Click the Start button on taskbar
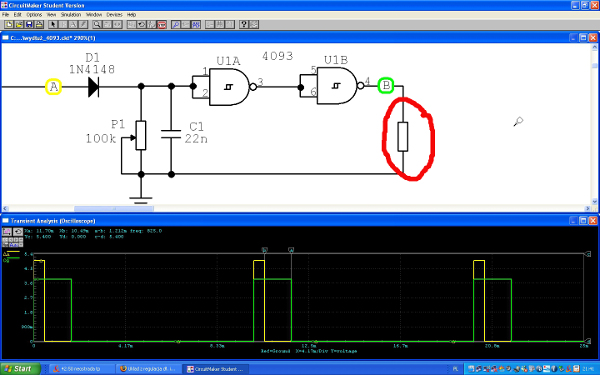The image size is (600, 375). coord(20,369)
